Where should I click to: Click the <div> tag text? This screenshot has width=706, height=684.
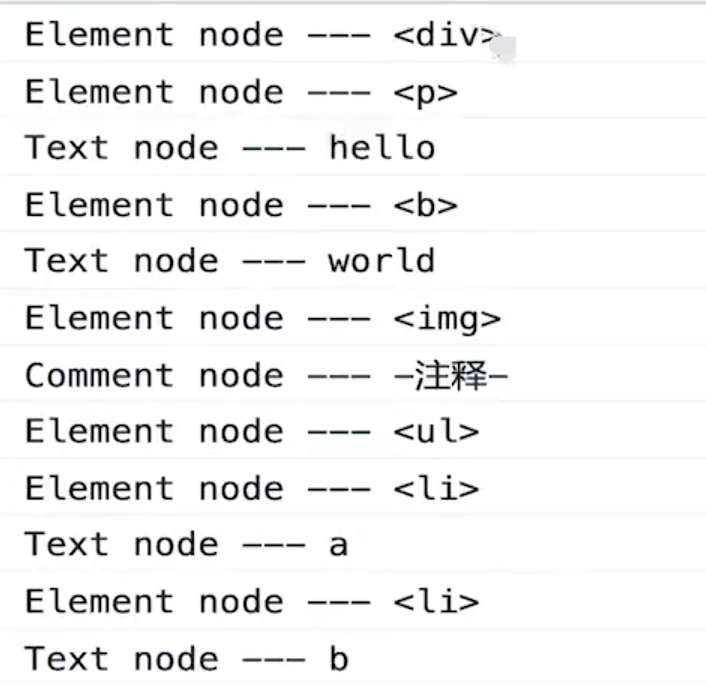coord(446,35)
